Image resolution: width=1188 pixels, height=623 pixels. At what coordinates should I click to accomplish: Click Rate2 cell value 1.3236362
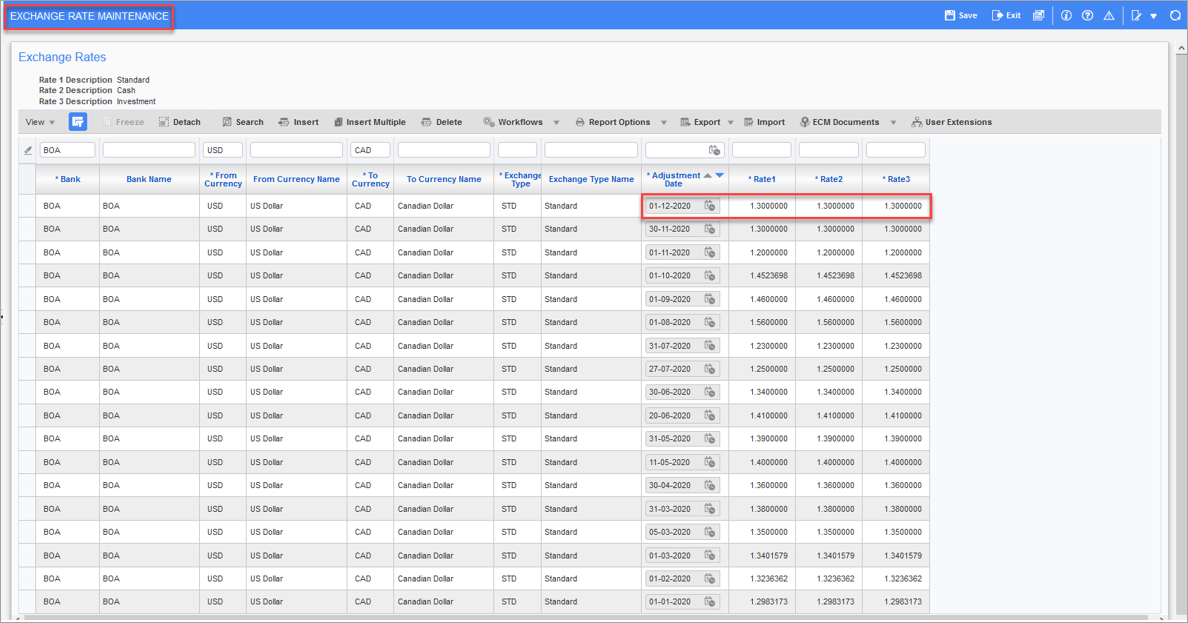(x=835, y=578)
